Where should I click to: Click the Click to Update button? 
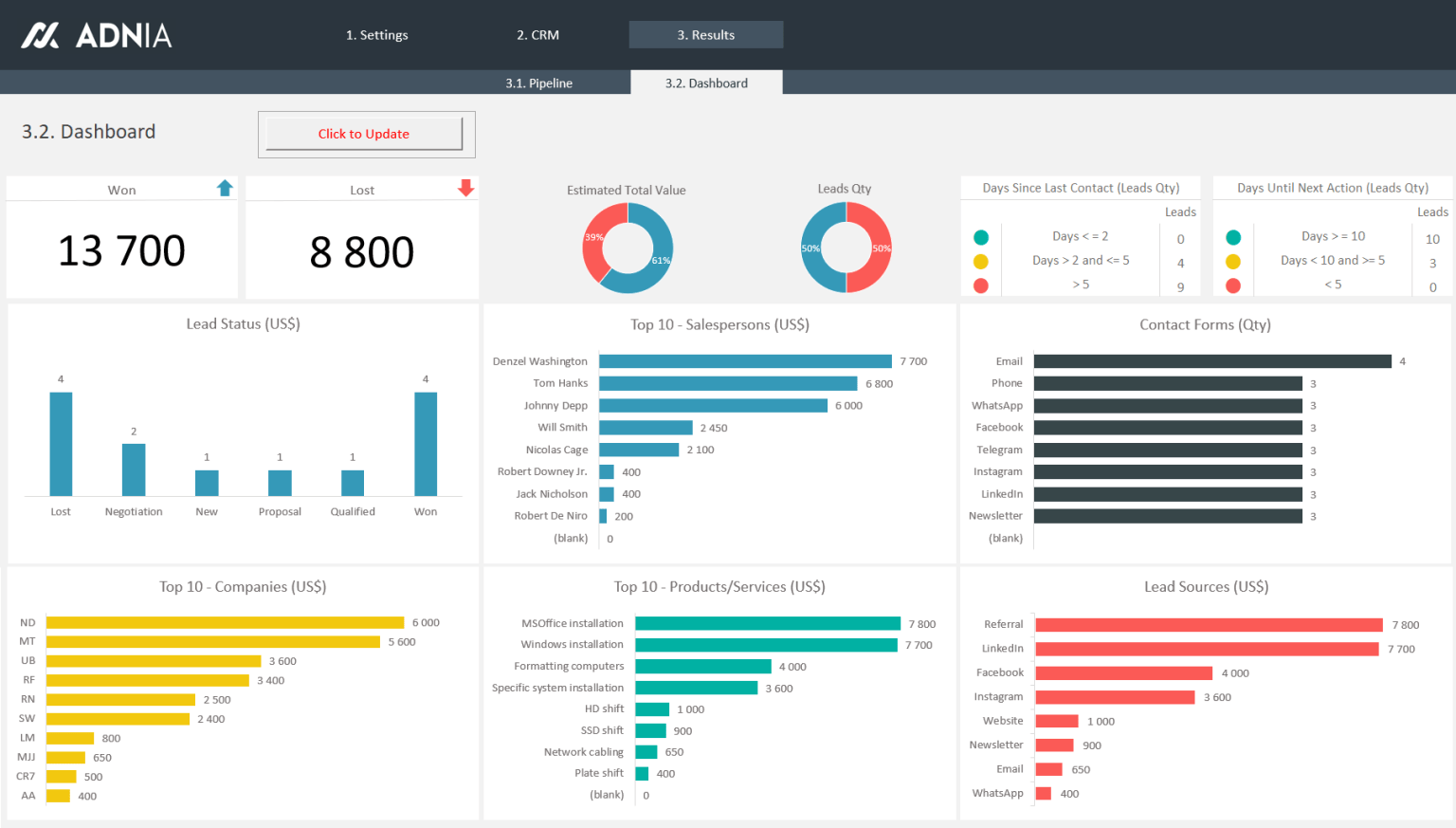tap(364, 134)
